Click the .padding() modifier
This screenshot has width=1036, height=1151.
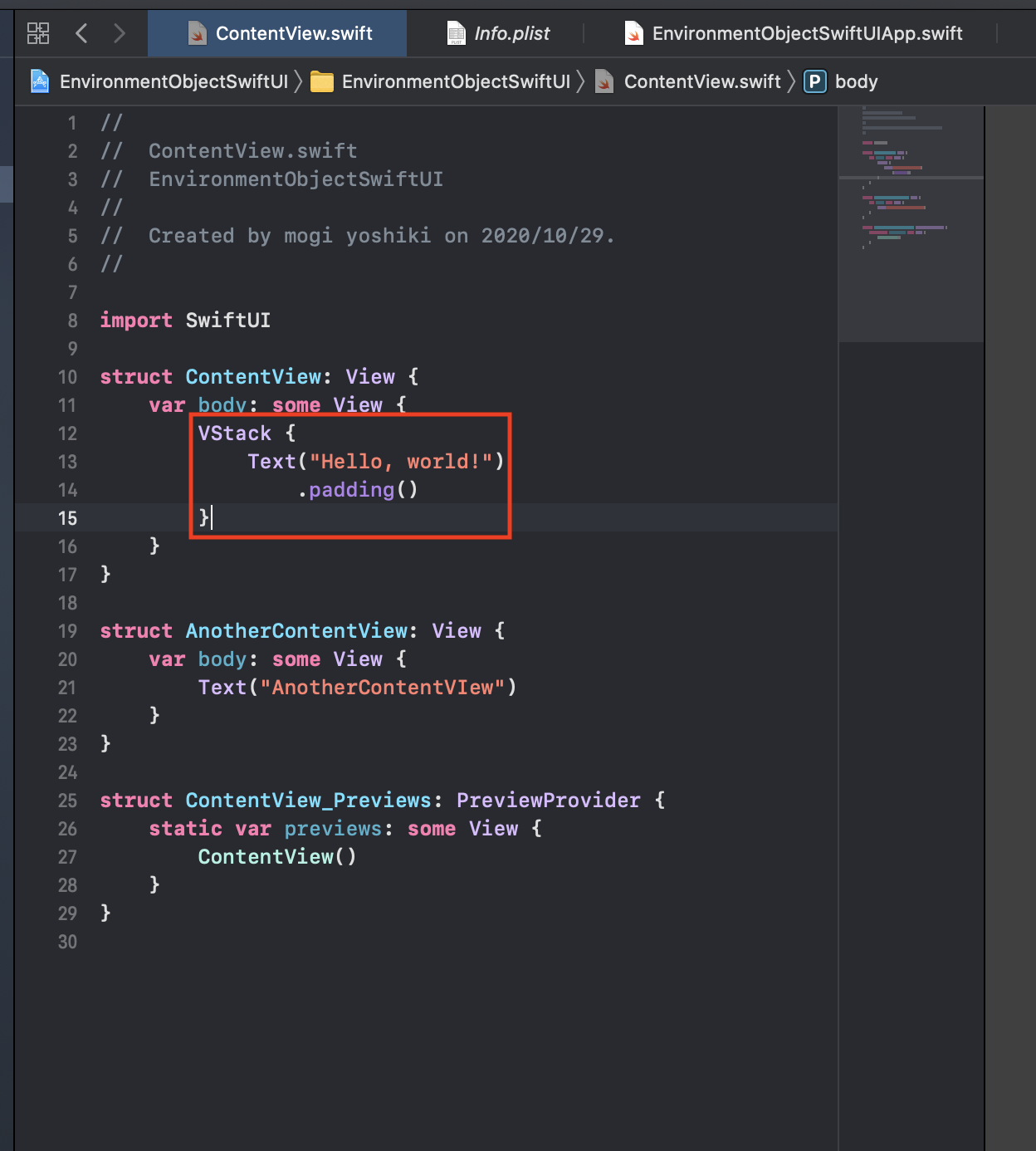358,490
